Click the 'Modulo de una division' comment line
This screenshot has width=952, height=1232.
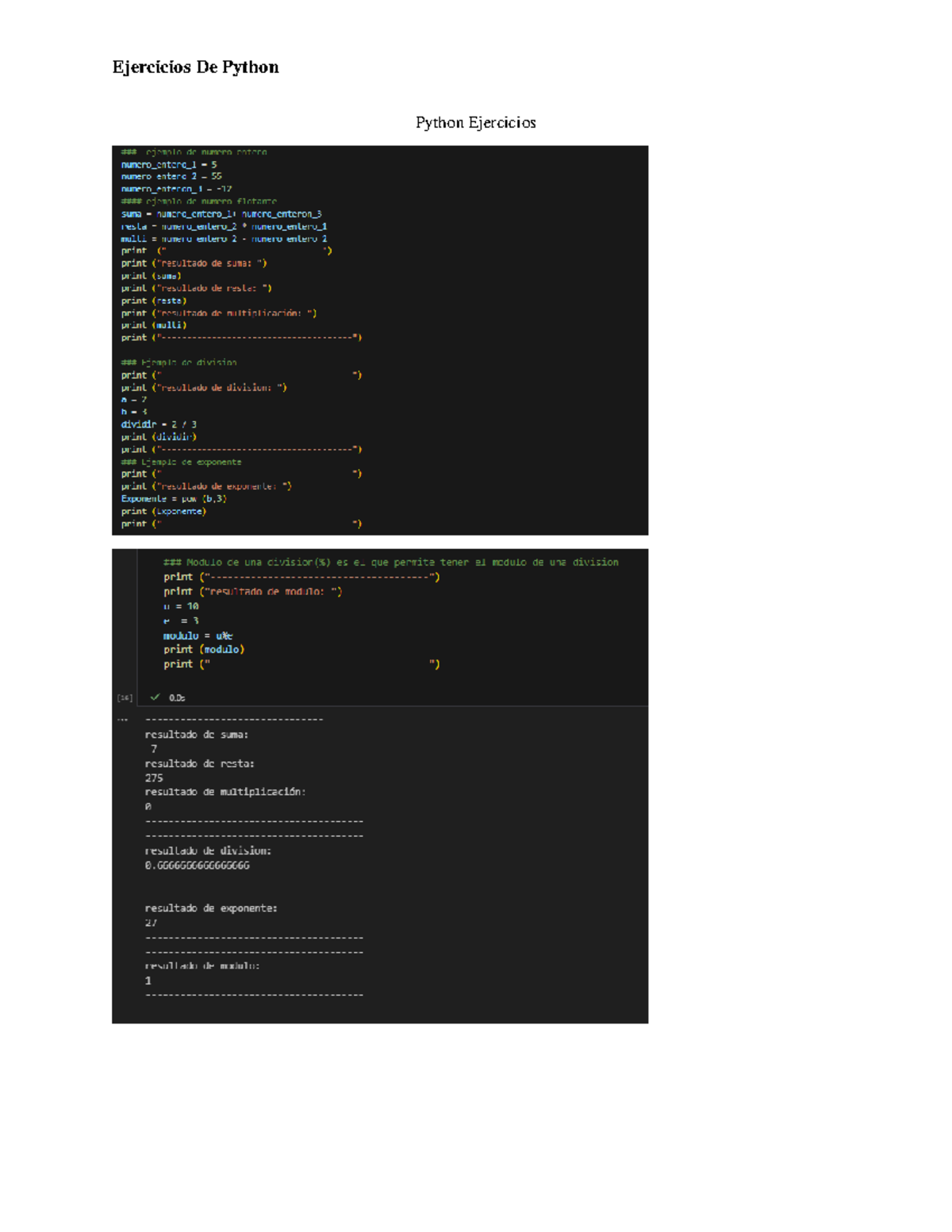pyautogui.click(x=390, y=562)
